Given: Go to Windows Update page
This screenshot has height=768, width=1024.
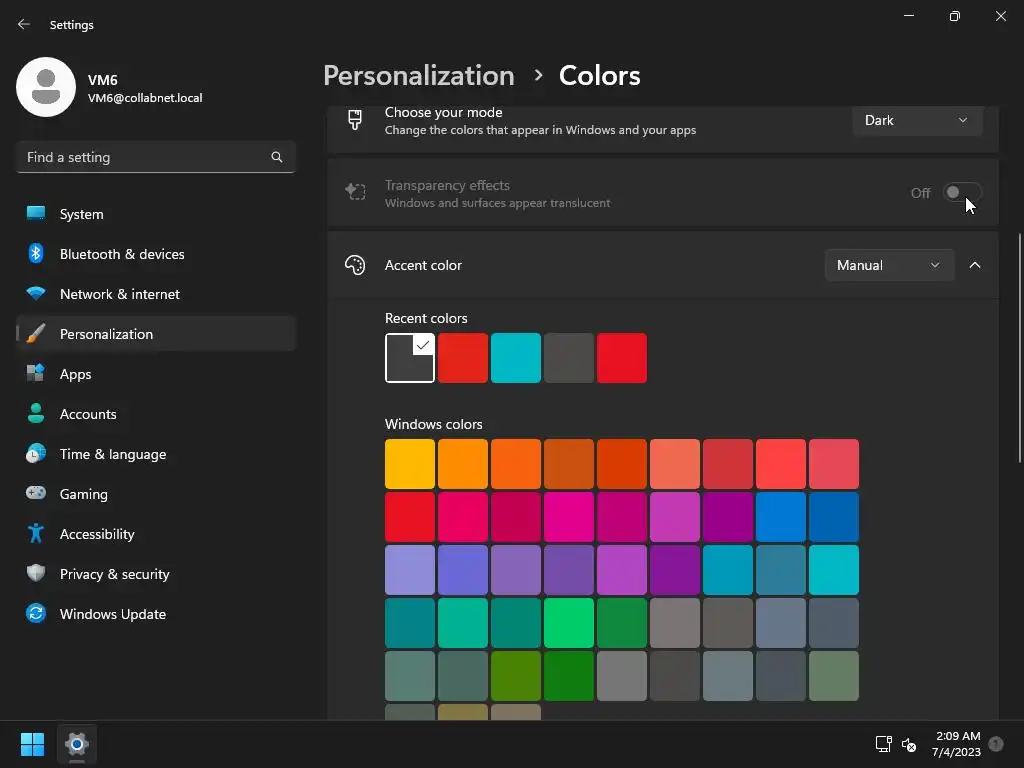Looking at the screenshot, I should [x=156, y=613].
